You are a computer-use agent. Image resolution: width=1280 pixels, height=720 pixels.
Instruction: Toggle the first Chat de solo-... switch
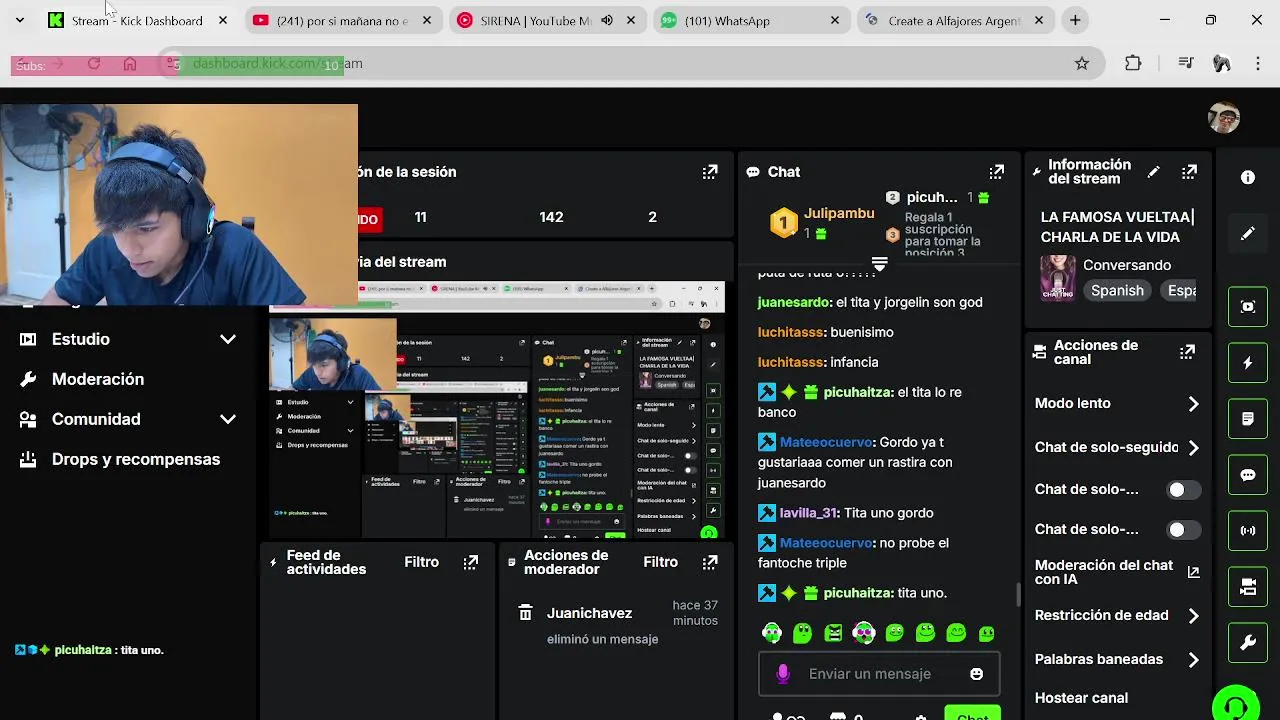click(x=1184, y=490)
